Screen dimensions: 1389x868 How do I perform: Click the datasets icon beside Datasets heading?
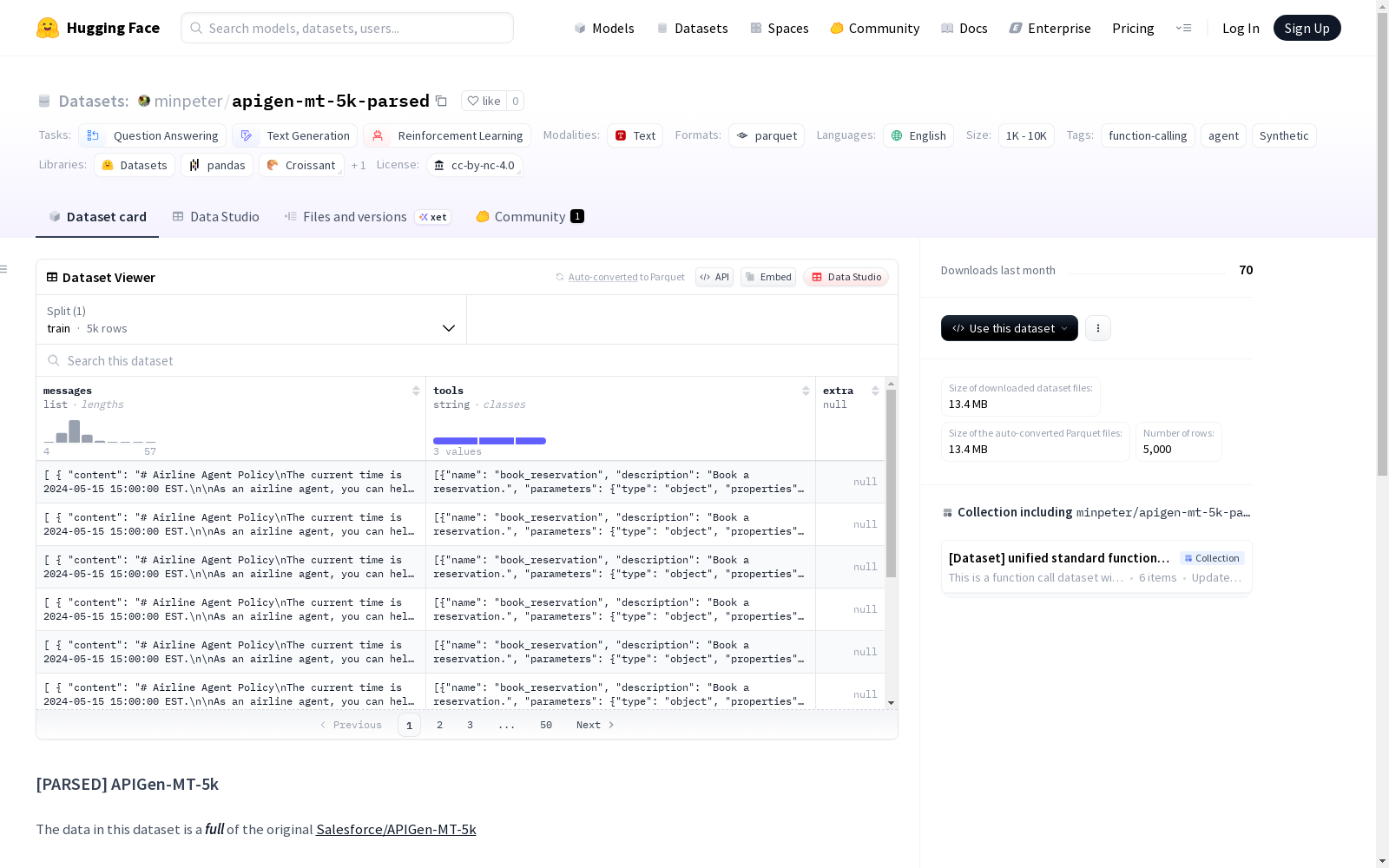pos(44,101)
